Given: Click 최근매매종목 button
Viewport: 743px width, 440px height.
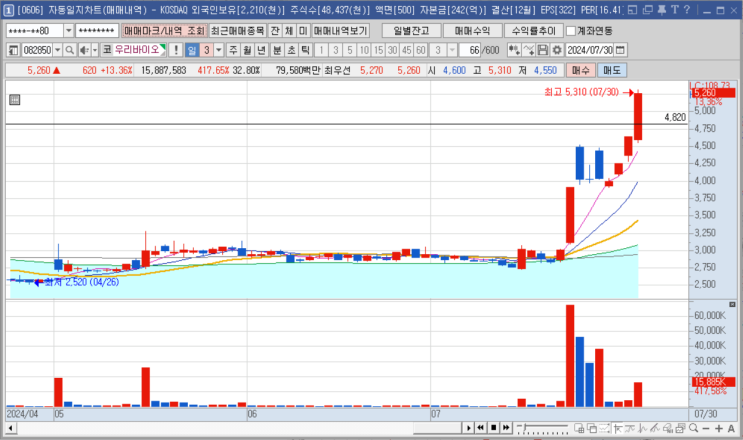Looking at the screenshot, I should pyautogui.click(x=237, y=31).
